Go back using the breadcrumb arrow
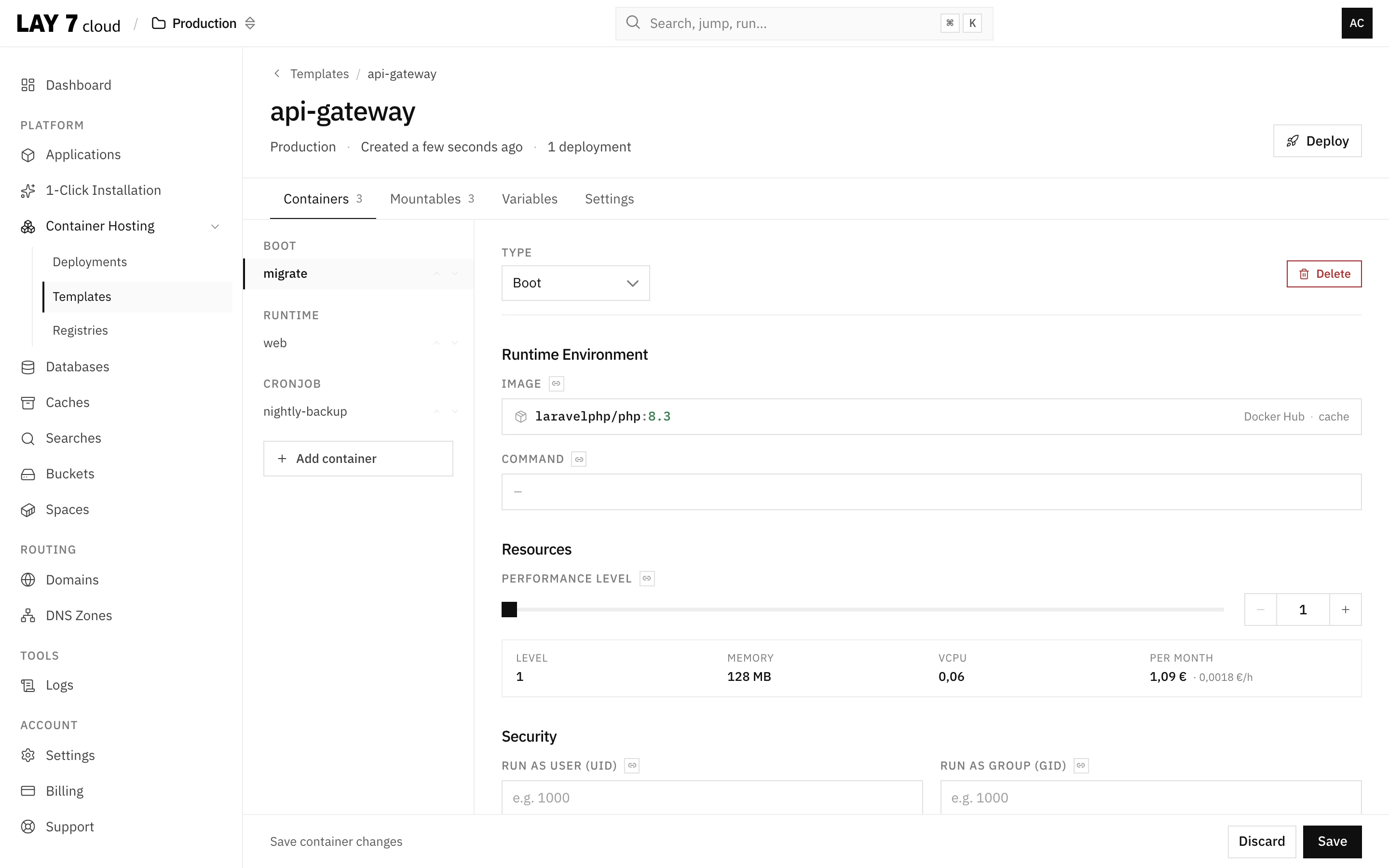Viewport: 1389px width, 868px height. pos(277,73)
